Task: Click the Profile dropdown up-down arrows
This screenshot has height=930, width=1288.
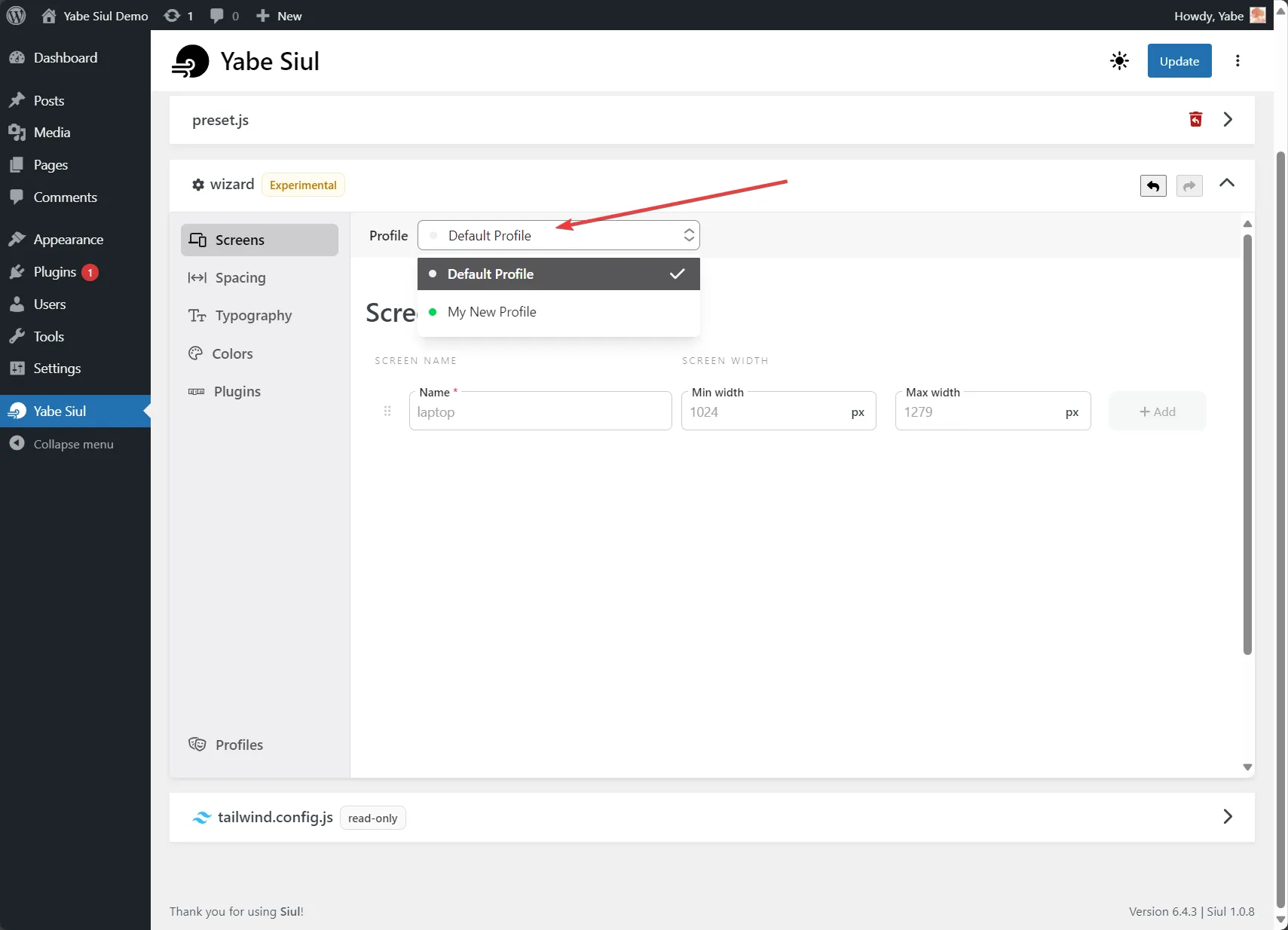Action: [x=689, y=235]
